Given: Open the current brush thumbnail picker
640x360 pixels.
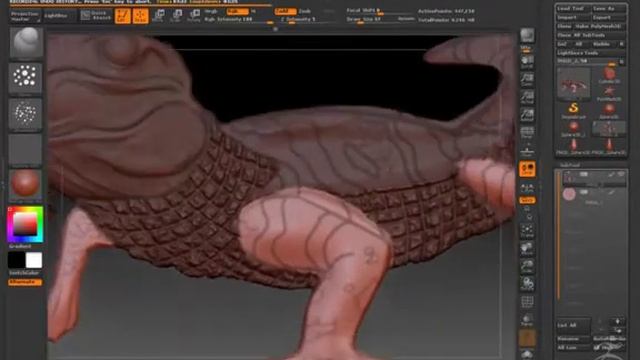Looking at the screenshot, I should (26, 42).
